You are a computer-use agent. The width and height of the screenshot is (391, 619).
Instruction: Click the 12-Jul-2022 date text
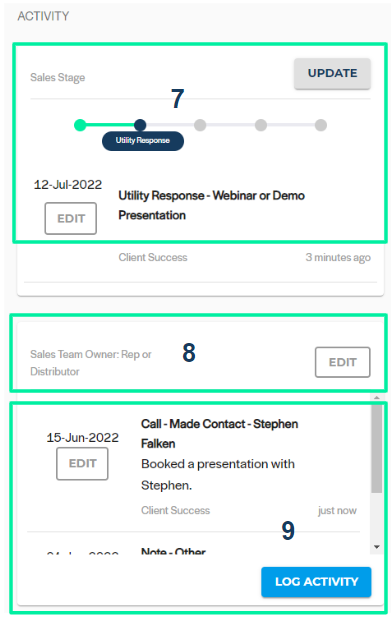click(68, 185)
